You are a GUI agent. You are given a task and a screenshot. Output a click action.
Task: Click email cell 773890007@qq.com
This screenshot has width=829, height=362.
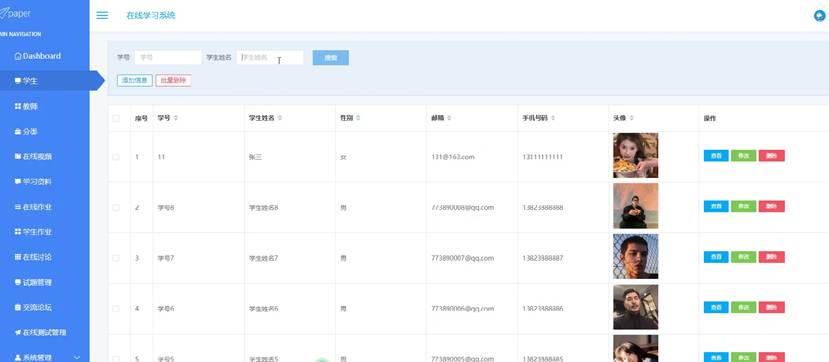[463, 258]
